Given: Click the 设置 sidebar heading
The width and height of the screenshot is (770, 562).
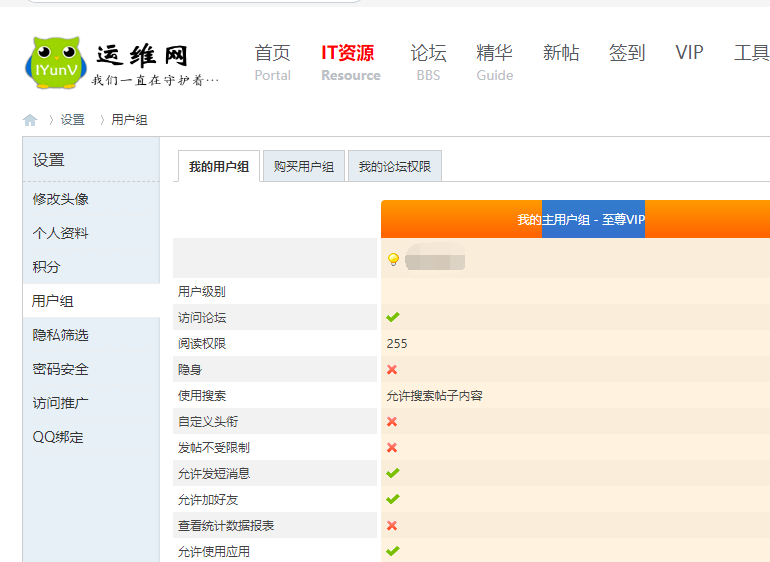Looking at the screenshot, I should click(49, 160).
